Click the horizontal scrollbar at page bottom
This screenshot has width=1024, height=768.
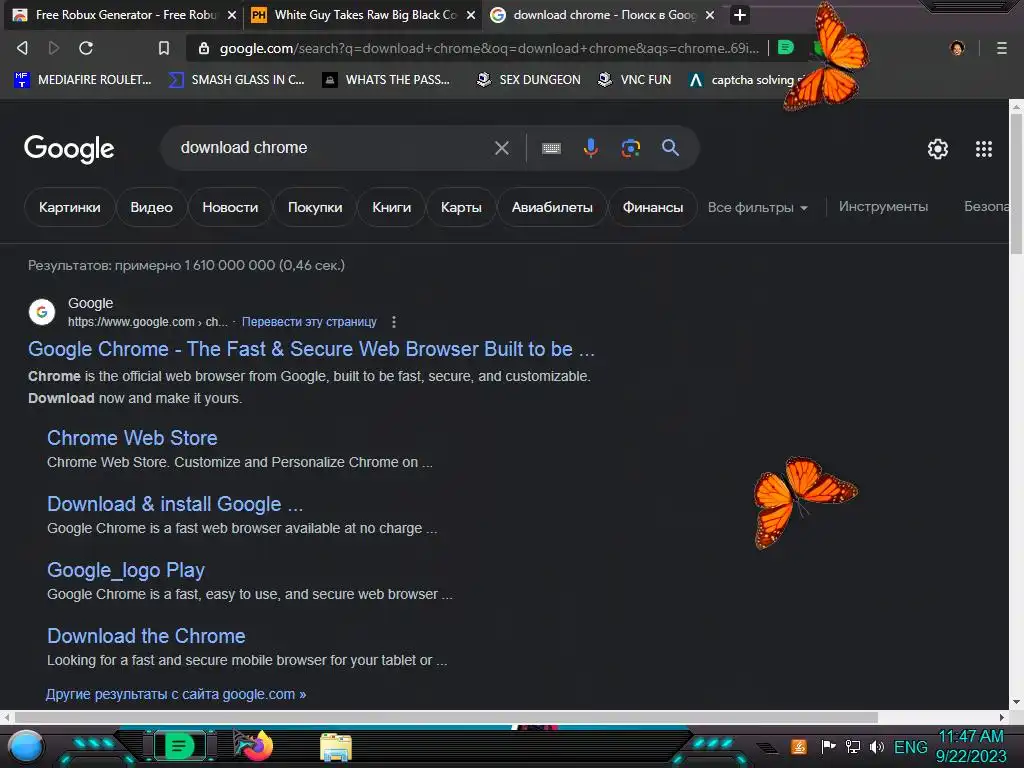tap(446, 717)
